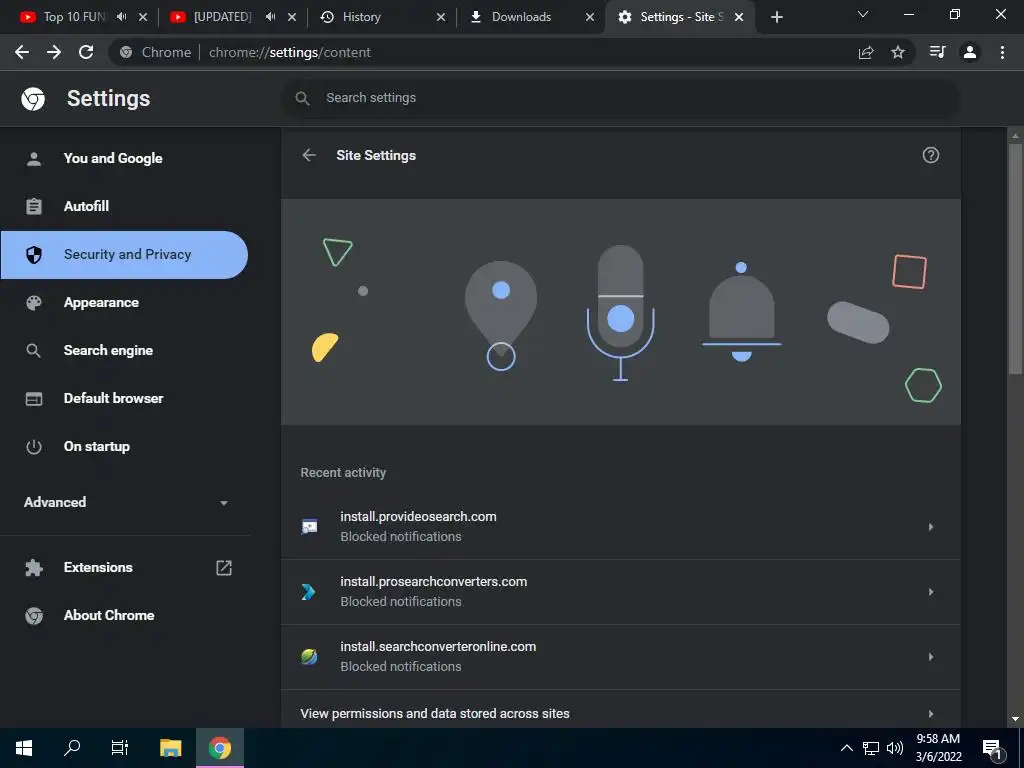Bookmark this page with the star icon
The width and height of the screenshot is (1024, 768).
pyautogui.click(x=898, y=52)
